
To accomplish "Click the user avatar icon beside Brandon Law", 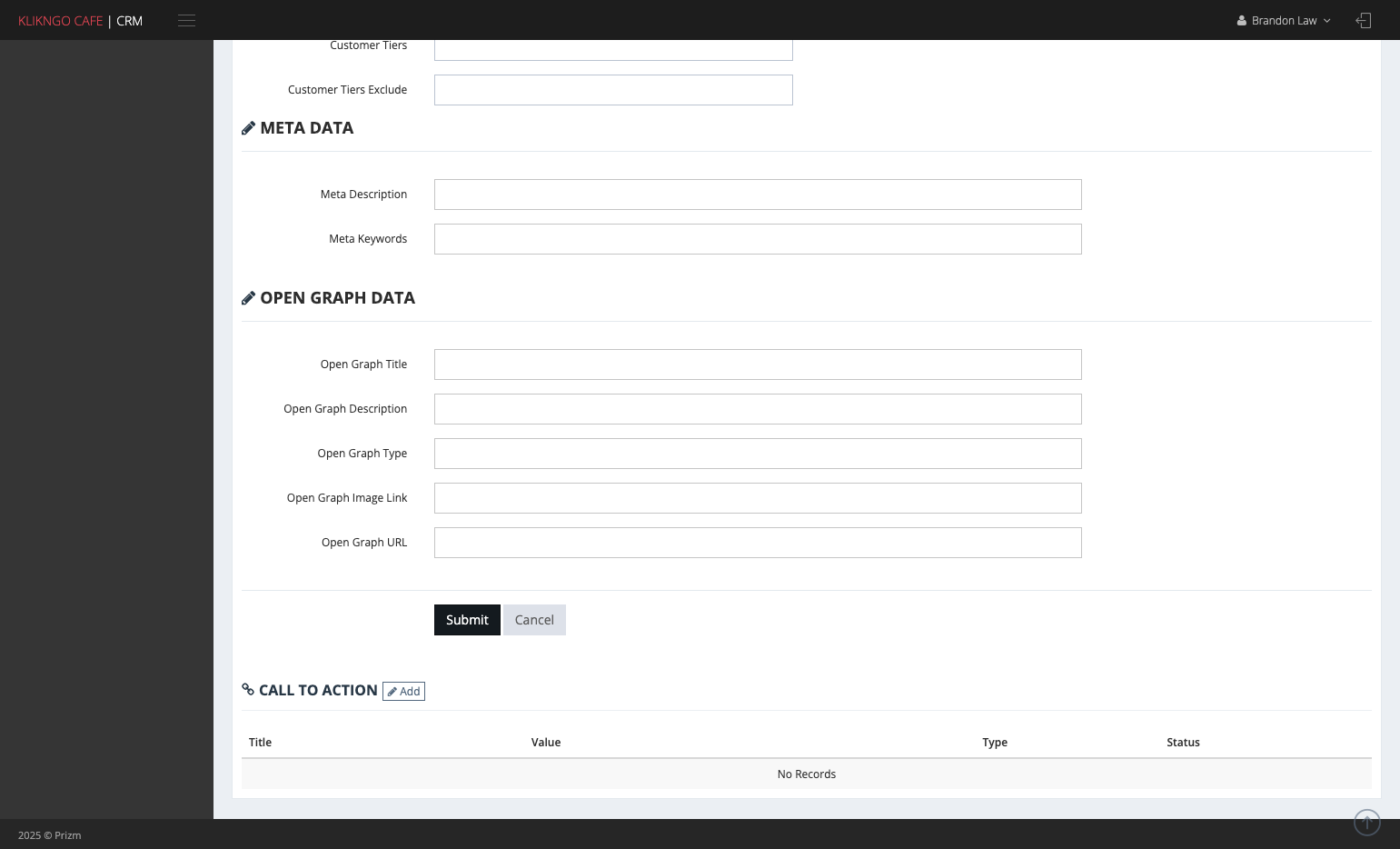I will point(1241,21).
